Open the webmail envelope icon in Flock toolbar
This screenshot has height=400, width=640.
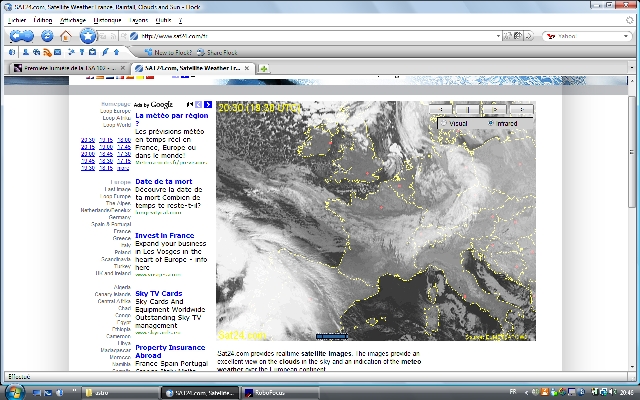(x=57, y=52)
